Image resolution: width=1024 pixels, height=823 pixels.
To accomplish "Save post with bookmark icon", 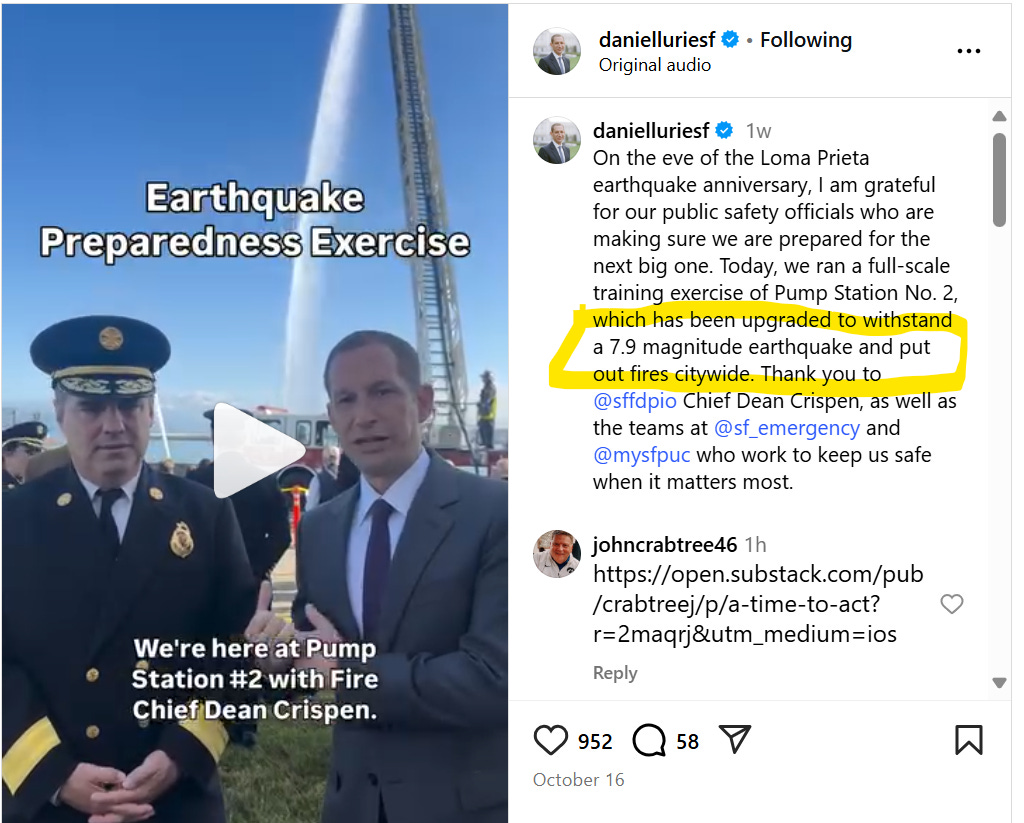I will 968,740.
